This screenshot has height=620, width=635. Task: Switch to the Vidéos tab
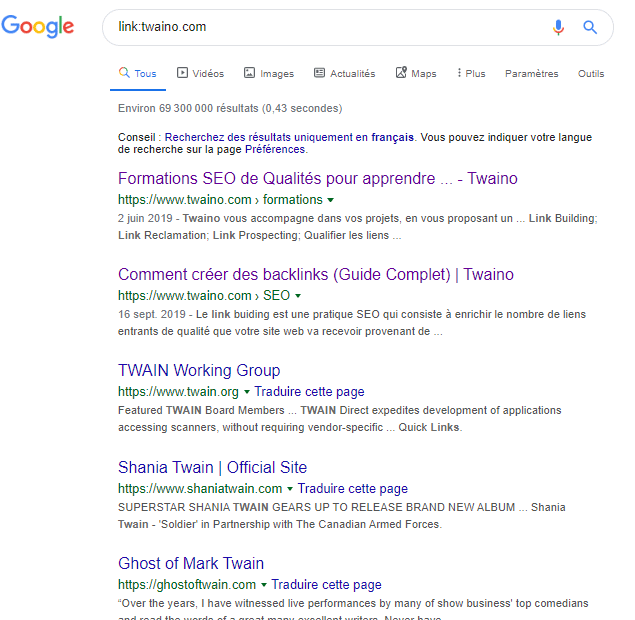[x=200, y=74]
